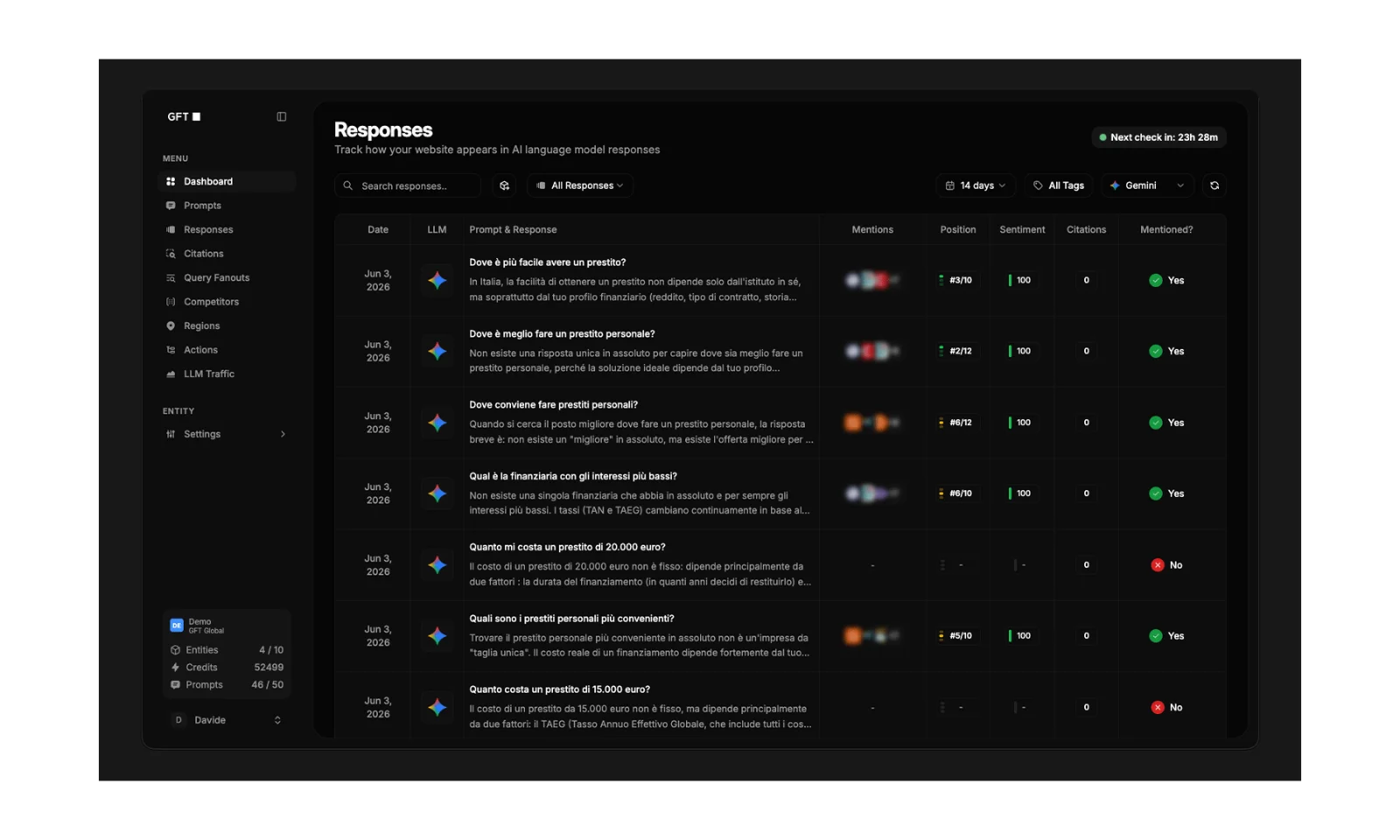Go to Regions pin icon
Viewport: 1400px width, 840px height.
[171, 325]
